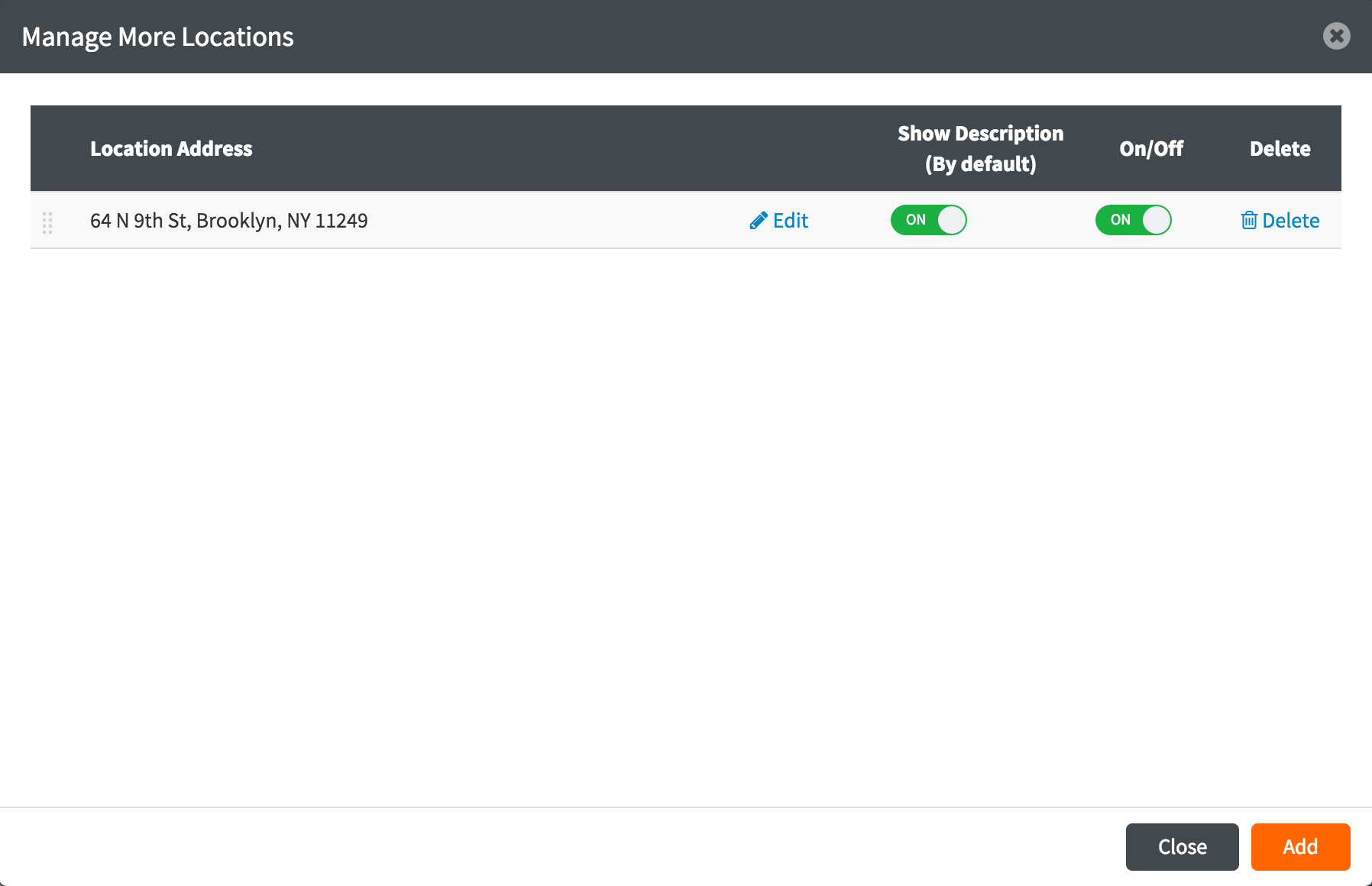Click the pencil icon beside Edit

pyautogui.click(x=758, y=221)
